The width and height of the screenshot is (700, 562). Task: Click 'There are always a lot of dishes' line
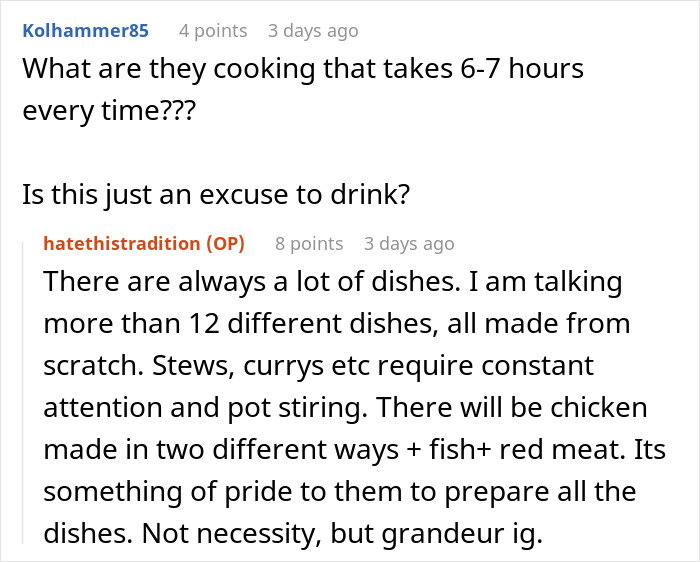[332, 282]
